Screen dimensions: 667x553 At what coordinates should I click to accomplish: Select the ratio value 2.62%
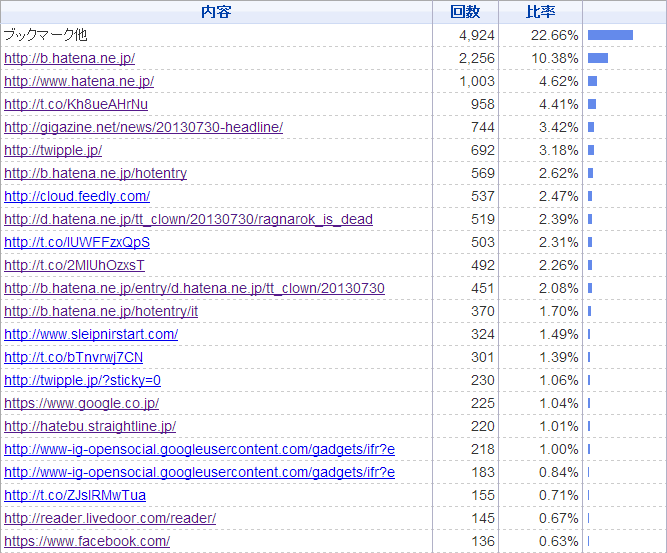pyautogui.click(x=559, y=173)
